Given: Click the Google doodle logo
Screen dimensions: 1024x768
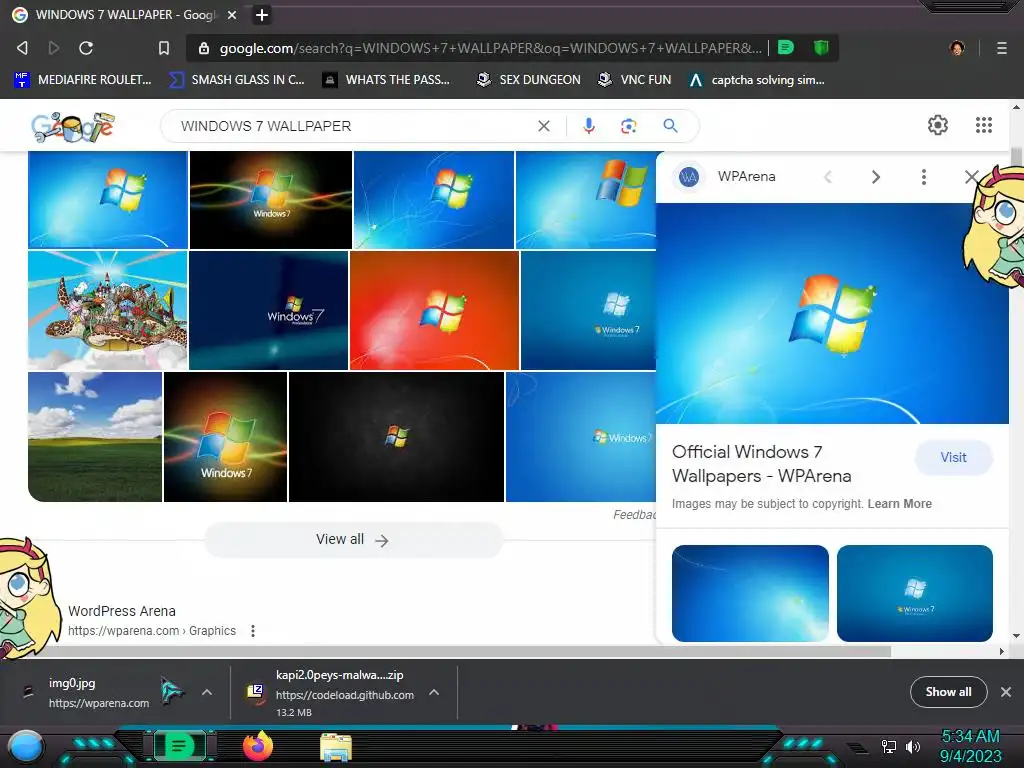Looking at the screenshot, I should pyautogui.click(x=72, y=127).
